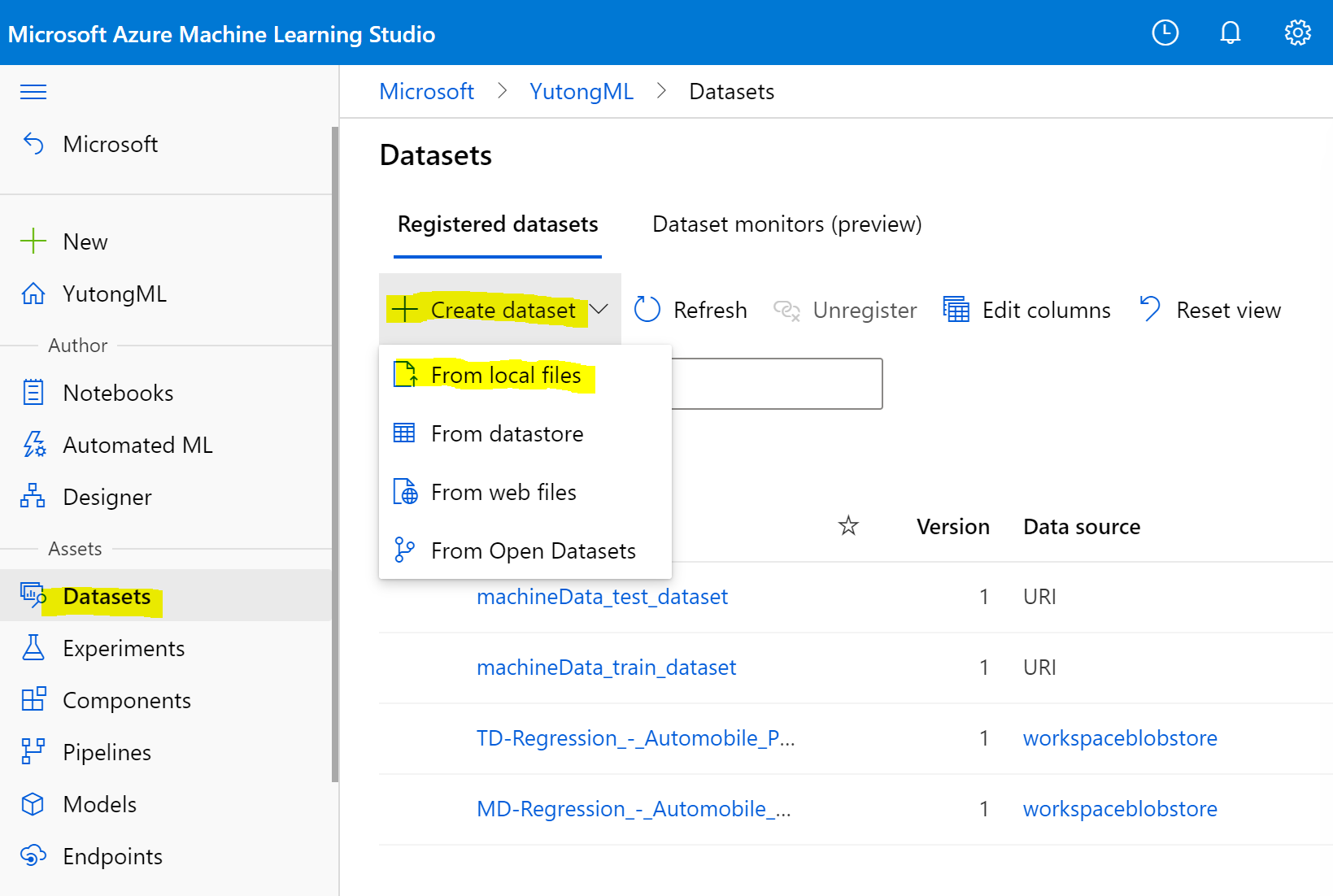Click the From web files globe icon
Image resolution: width=1333 pixels, height=896 pixels.
point(405,491)
